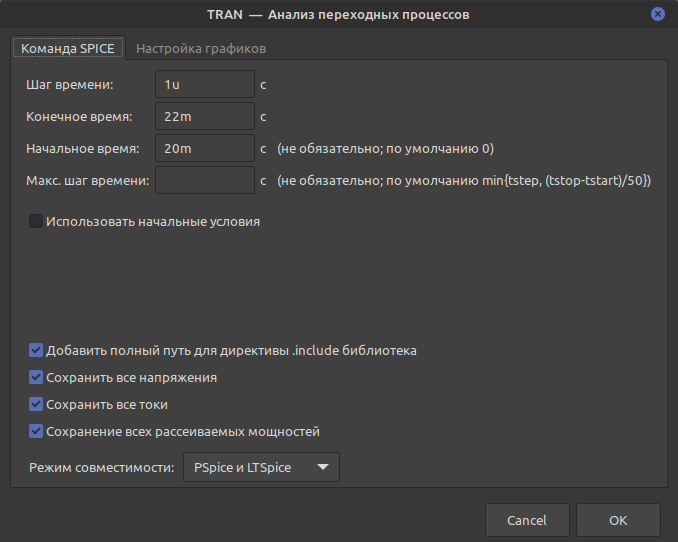Uncheck Добавить полный путь для директивы .include
This screenshot has height=542, width=678.
pyautogui.click(x=36, y=351)
